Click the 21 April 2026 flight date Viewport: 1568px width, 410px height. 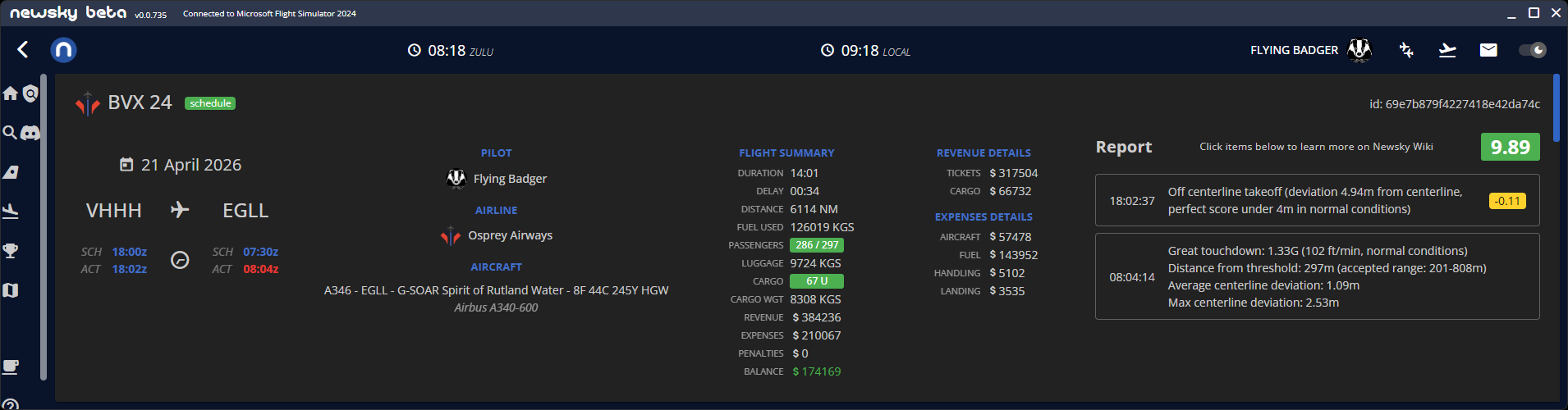tap(191, 165)
